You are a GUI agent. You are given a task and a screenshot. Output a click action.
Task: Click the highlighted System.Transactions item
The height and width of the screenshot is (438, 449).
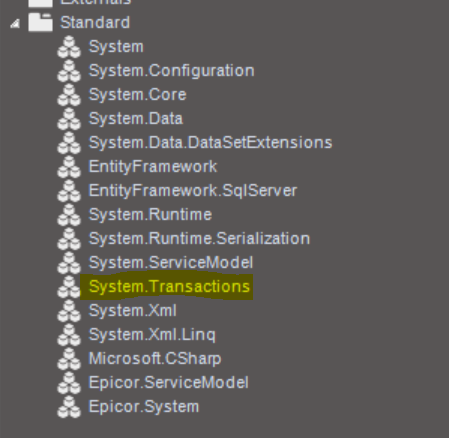[x=169, y=287]
